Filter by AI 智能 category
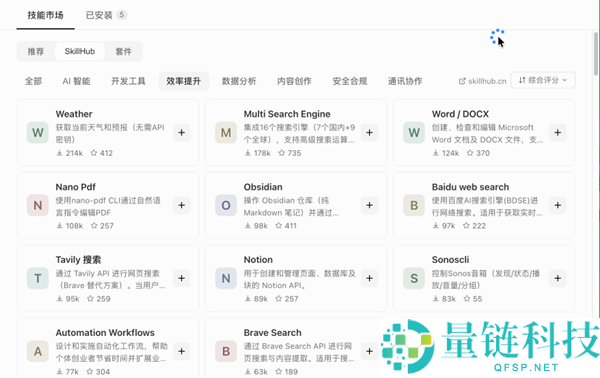The image size is (600, 378). (76, 81)
